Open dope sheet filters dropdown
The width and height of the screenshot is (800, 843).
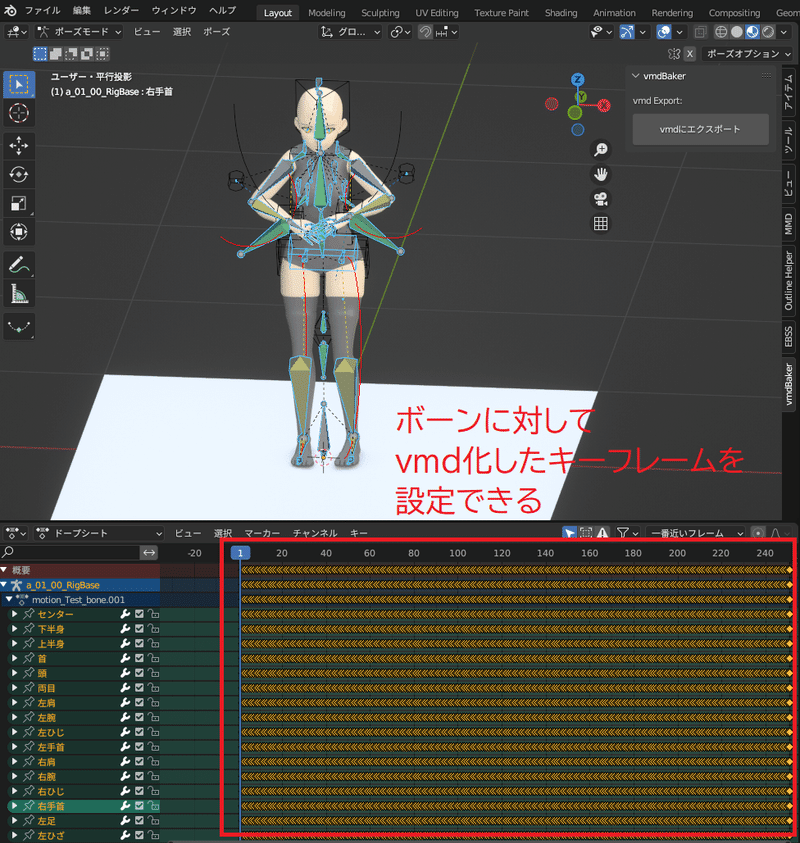coord(627,533)
